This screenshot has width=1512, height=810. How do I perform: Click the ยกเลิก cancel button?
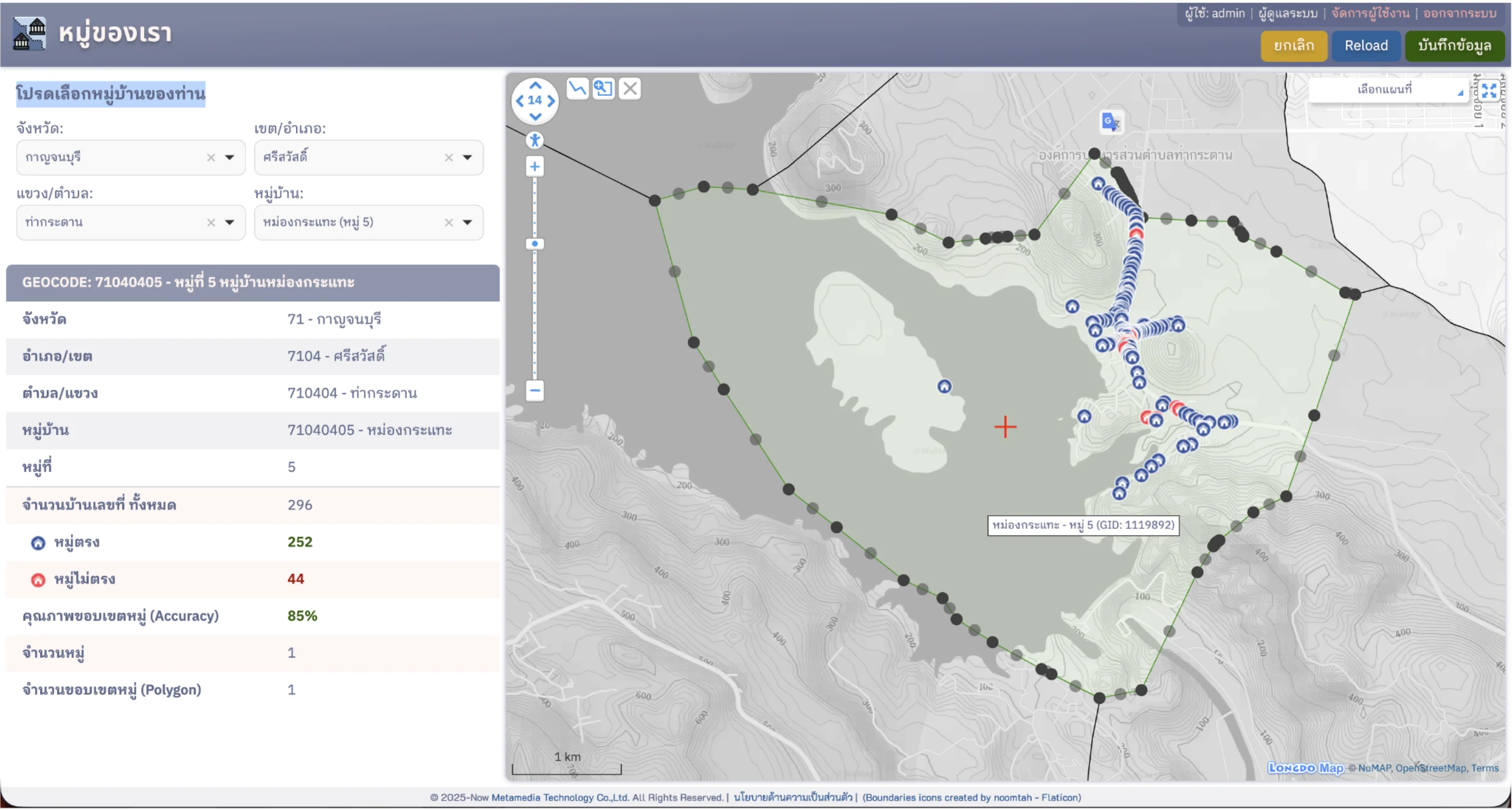pyautogui.click(x=1294, y=46)
